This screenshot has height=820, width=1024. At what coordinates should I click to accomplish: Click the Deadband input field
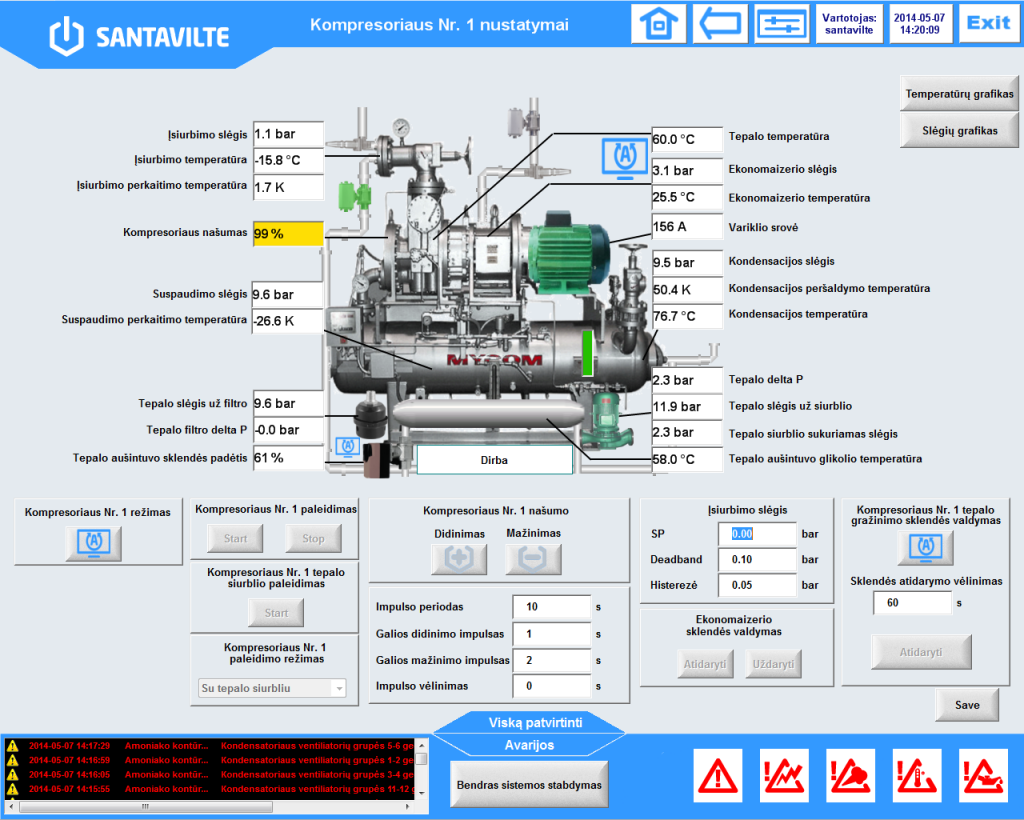[758, 560]
